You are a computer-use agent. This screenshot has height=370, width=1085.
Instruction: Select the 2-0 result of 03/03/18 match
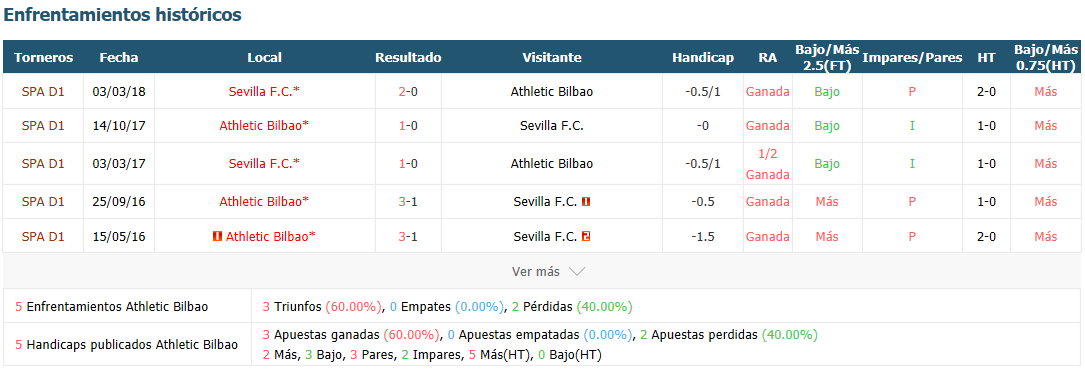pyautogui.click(x=408, y=91)
